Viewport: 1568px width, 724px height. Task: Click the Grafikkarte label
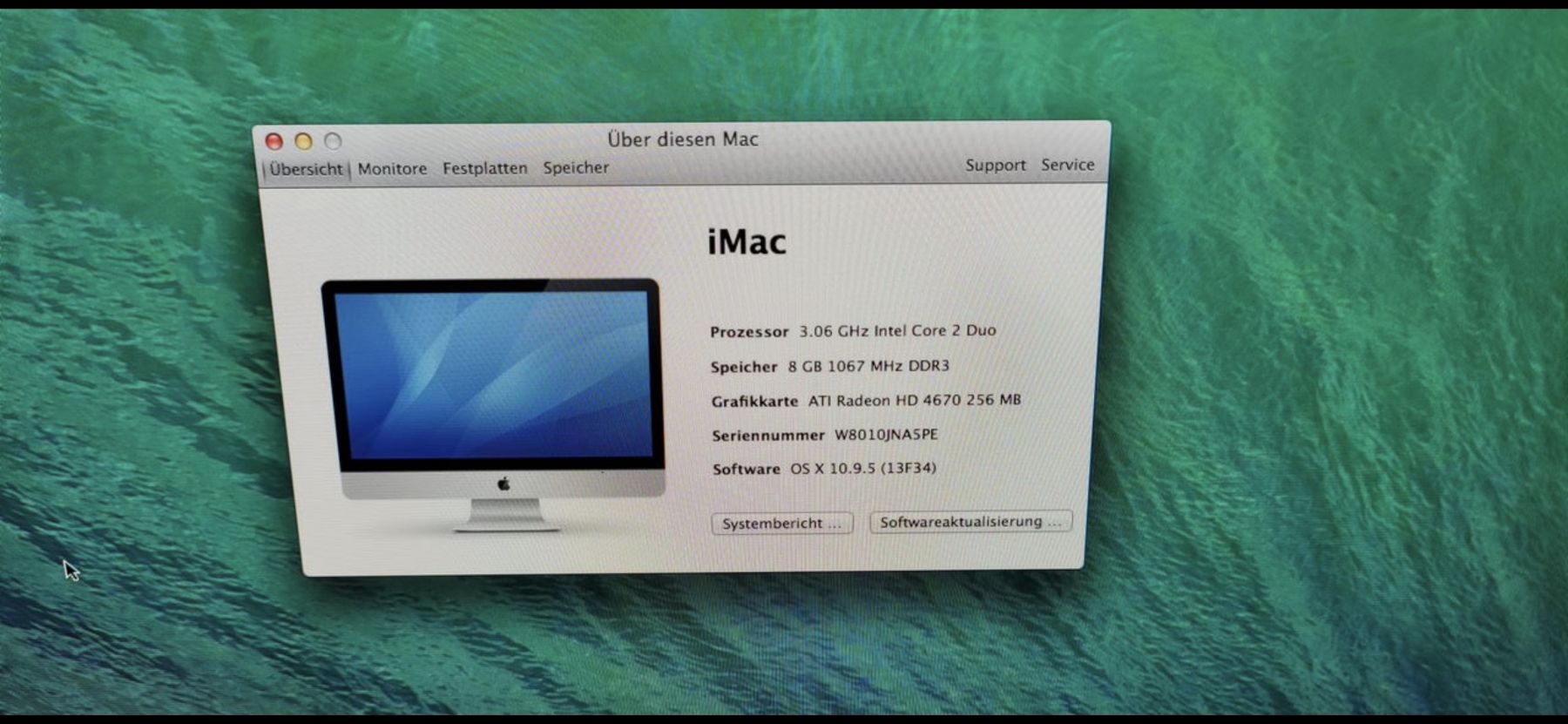(754, 401)
